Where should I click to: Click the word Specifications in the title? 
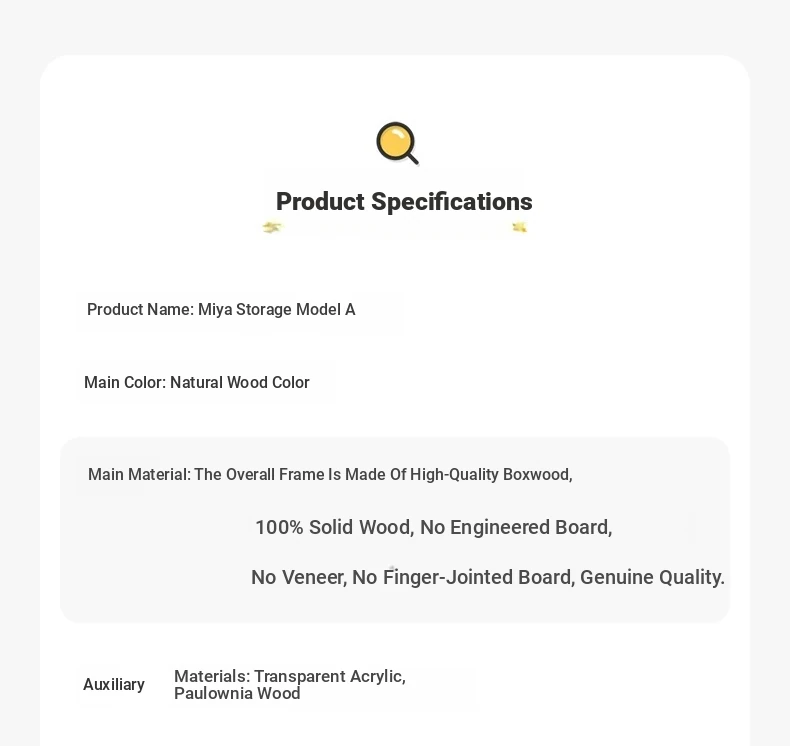click(x=452, y=201)
